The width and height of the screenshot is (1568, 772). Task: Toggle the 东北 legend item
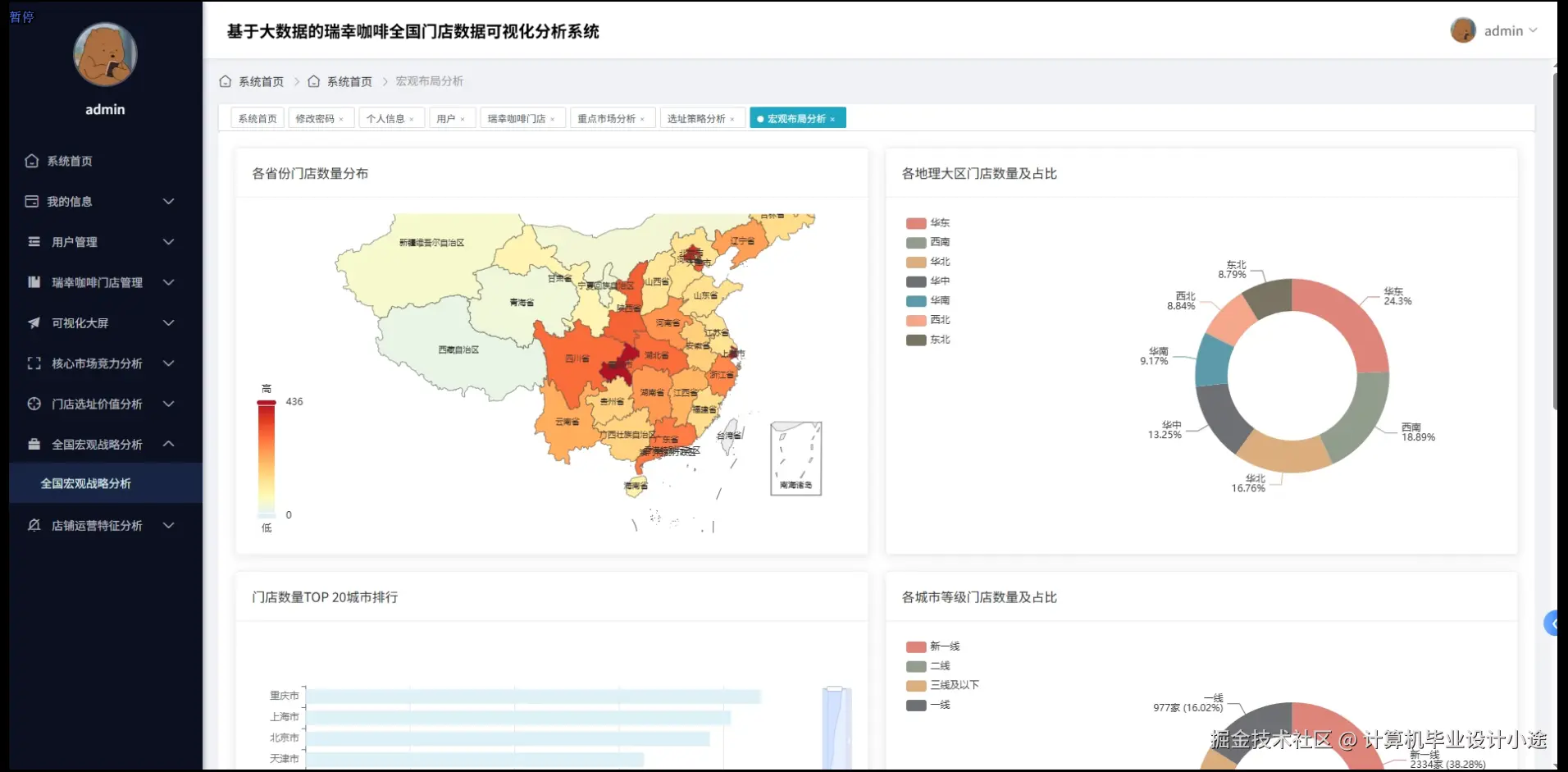click(x=928, y=340)
